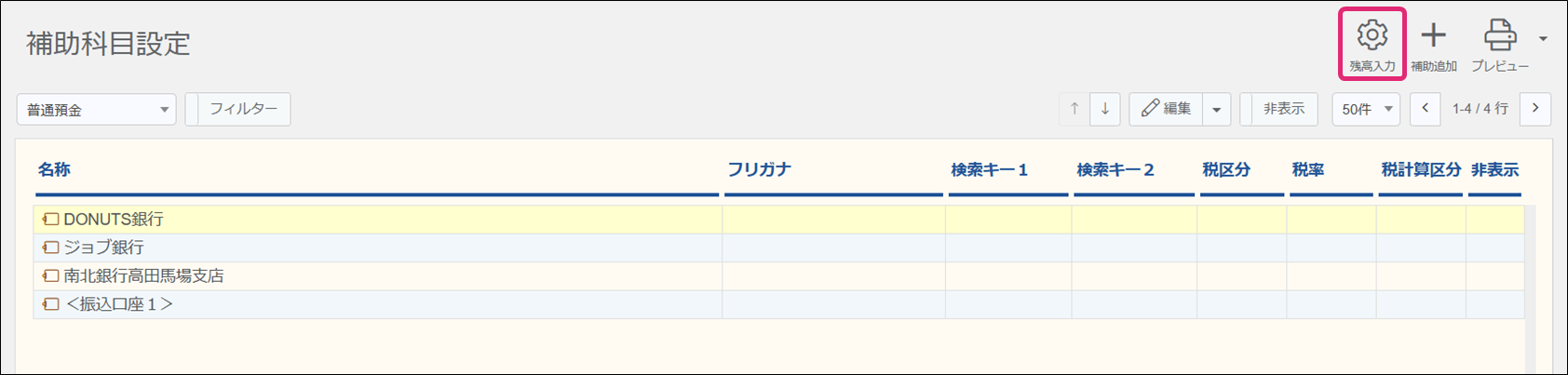Expand the プレビュー dropdown arrow
The height and width of the screenshot is (375, 1568).
click(x=1543, y=39)
